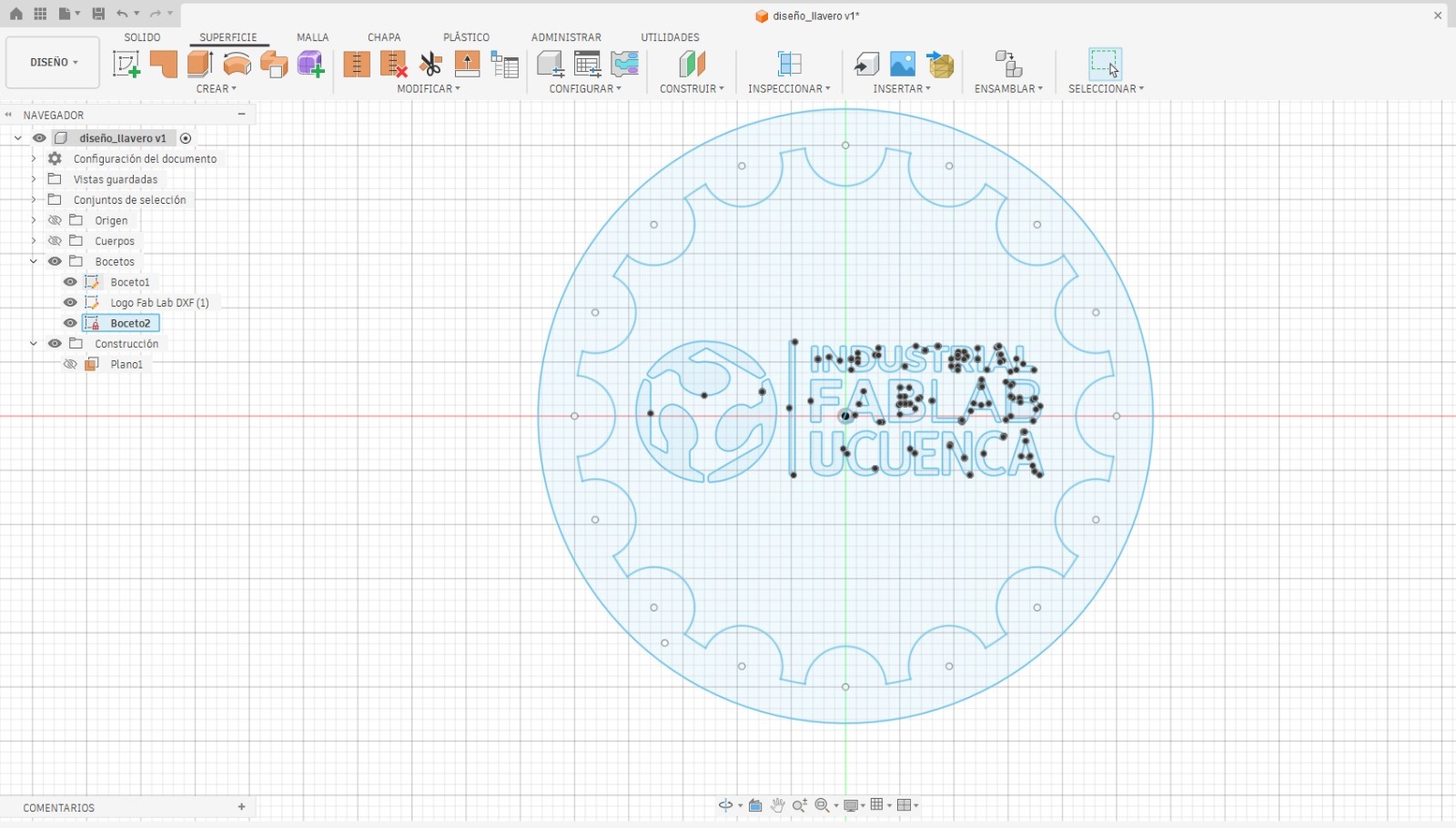Go to the Home icon

click(x=16, y=14)
